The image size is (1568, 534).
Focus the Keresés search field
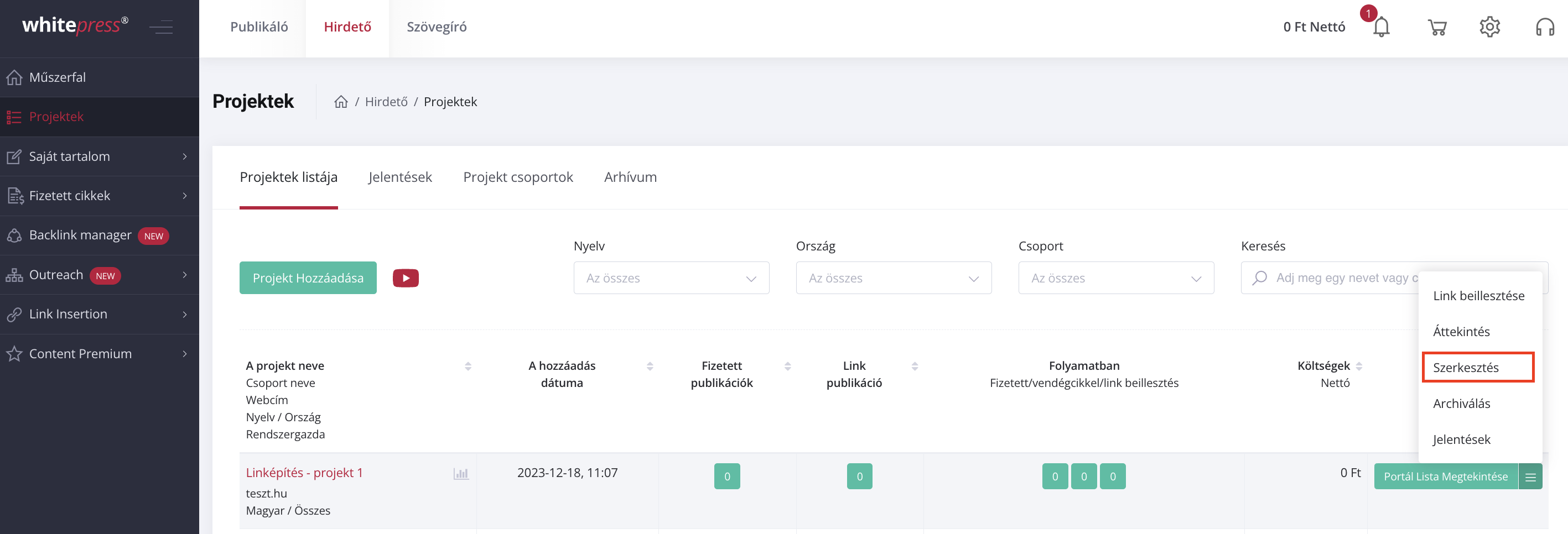pyautogui.click(x=1394, y=278)
